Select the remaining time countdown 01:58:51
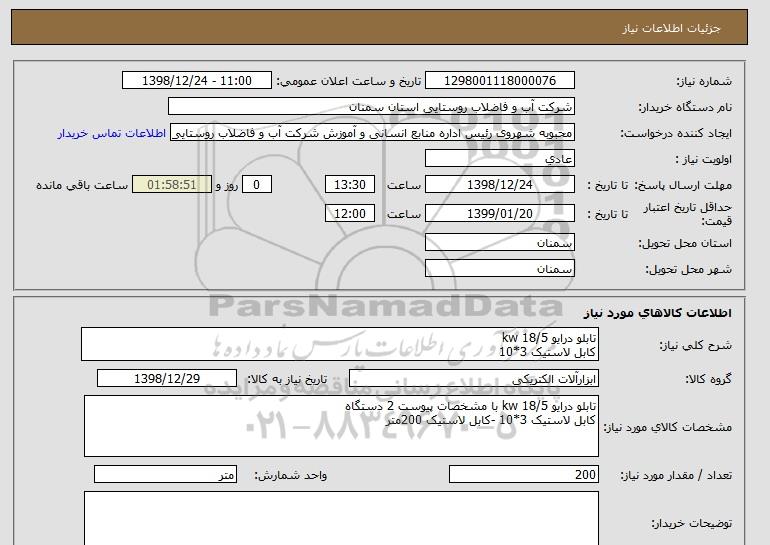The width and height of the screenshot is (770, 545). [x=172, y=185]
